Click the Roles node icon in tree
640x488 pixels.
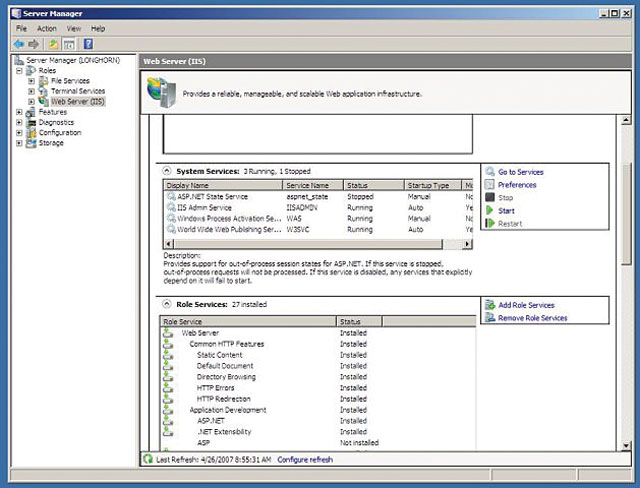click(x=31, y=71)
